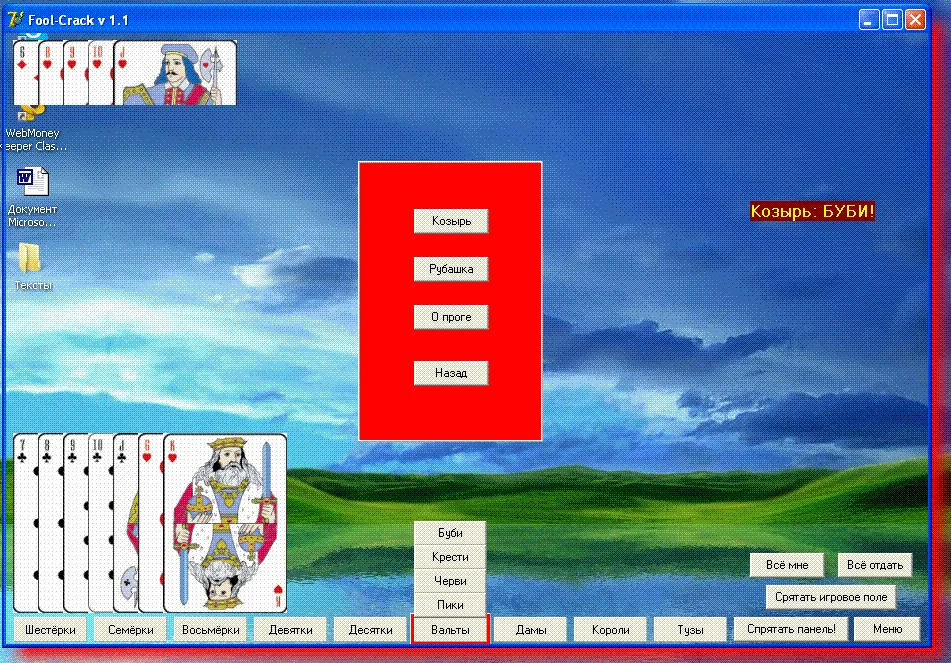
Task: Choose Крести from the suit list
Action: coord(450,557)
